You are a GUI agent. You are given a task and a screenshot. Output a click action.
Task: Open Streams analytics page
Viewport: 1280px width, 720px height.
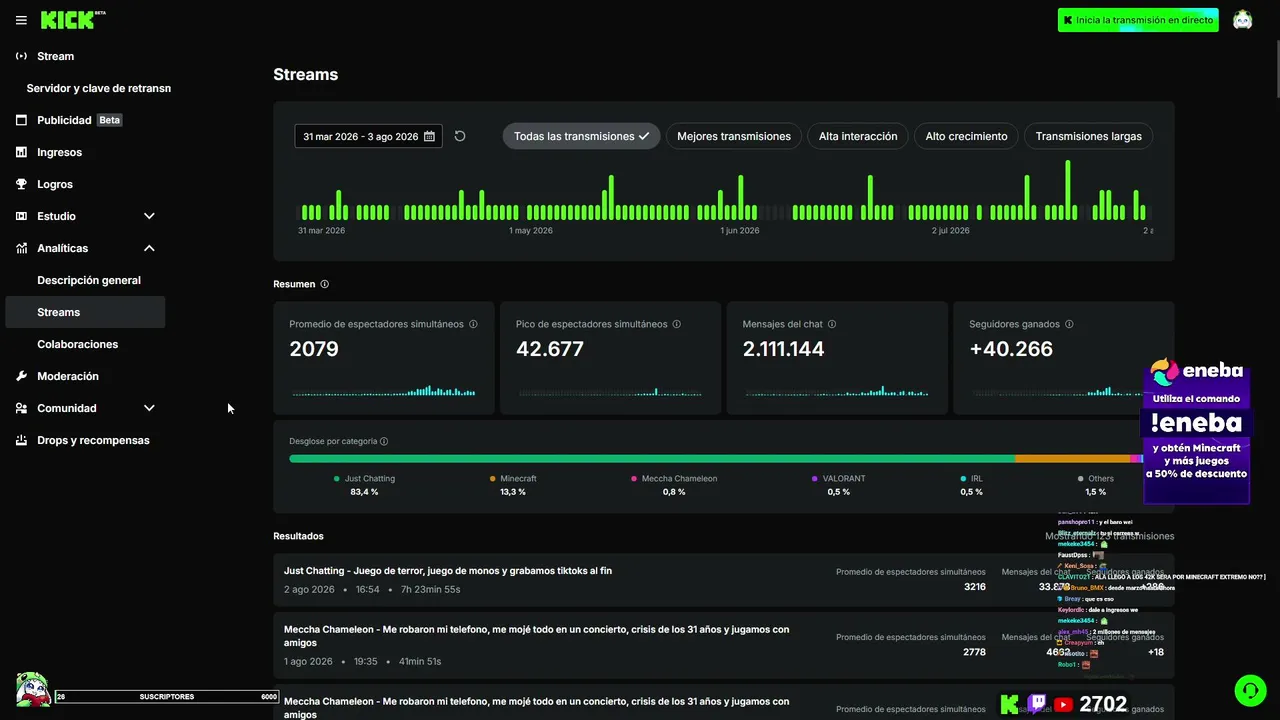85,312
